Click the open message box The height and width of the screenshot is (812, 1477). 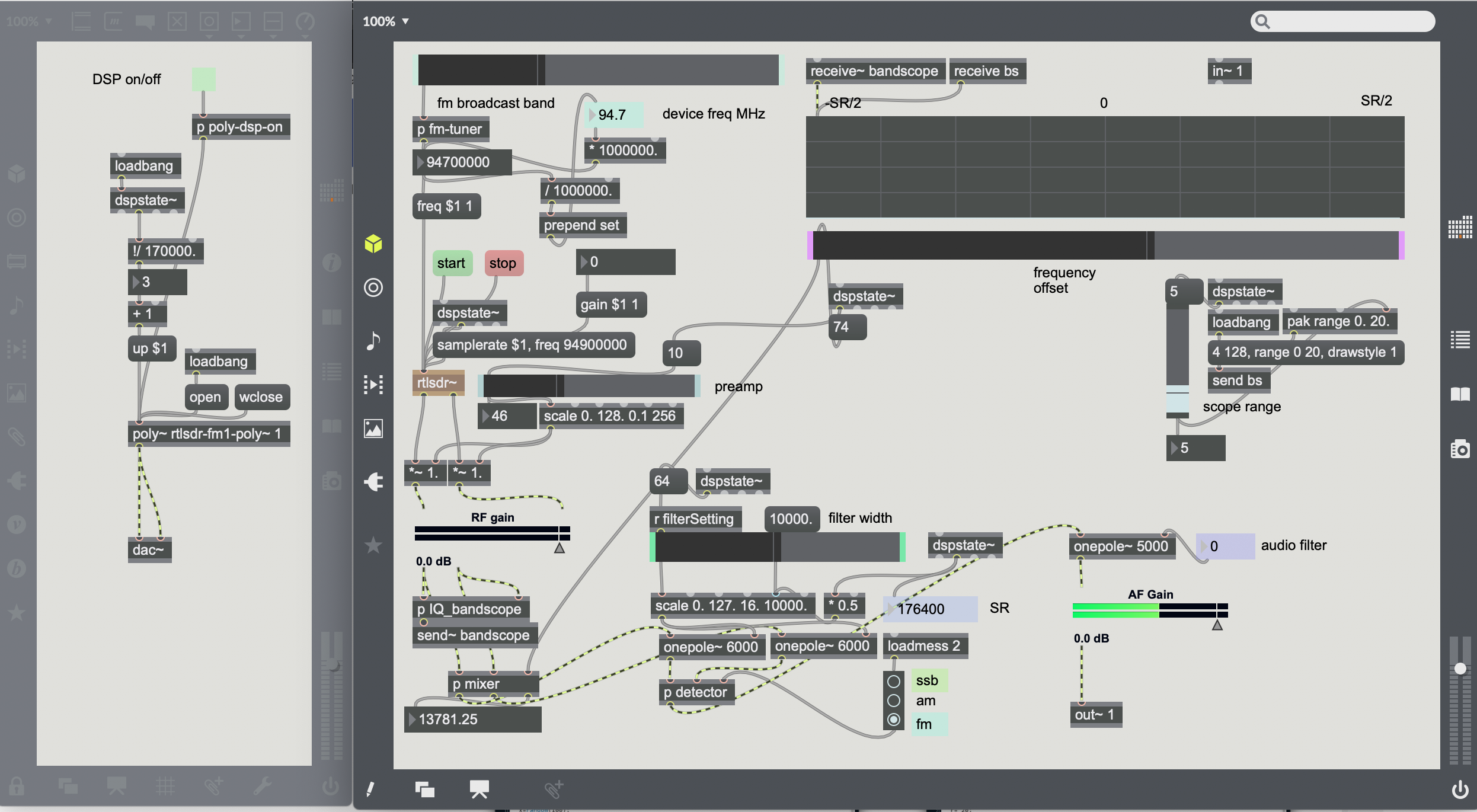(x=206, y=397)
